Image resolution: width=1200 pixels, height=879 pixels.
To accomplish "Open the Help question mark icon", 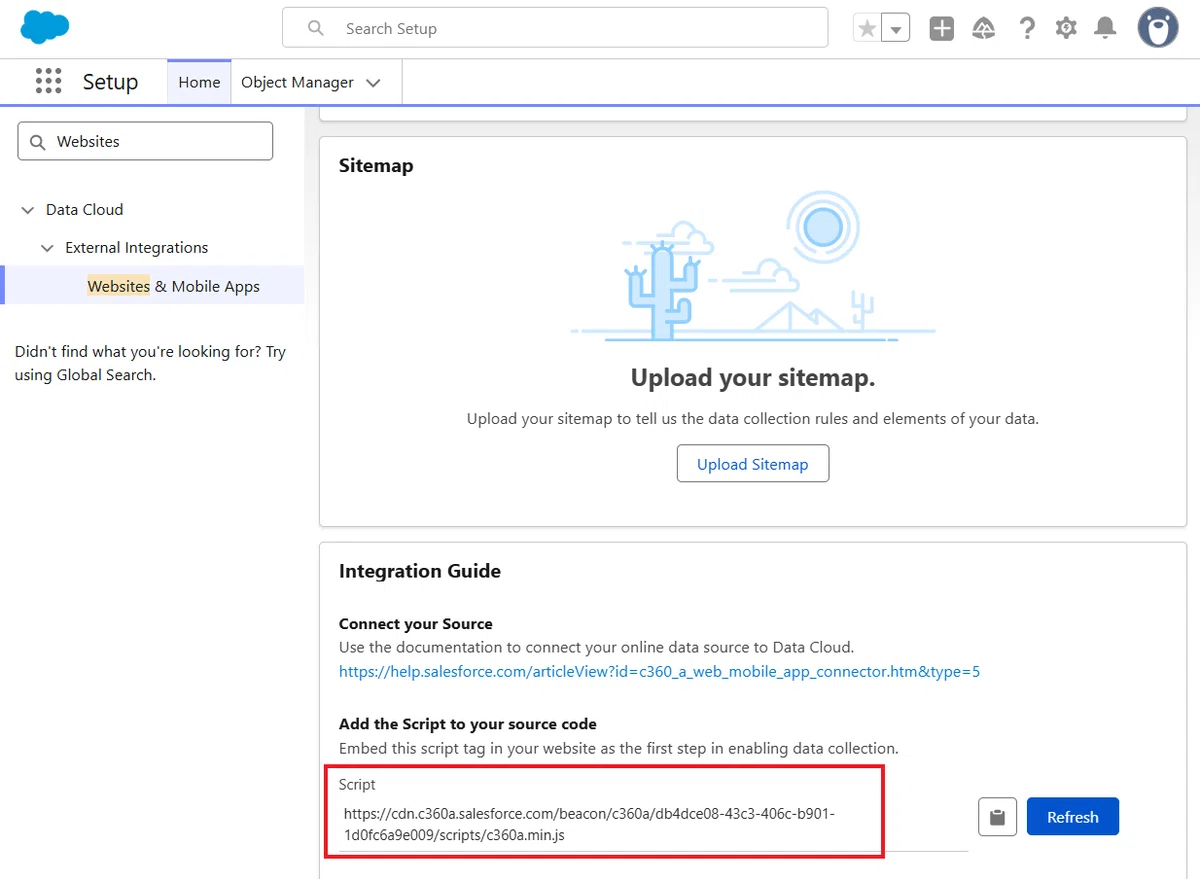I will [x=1027, y=29].
